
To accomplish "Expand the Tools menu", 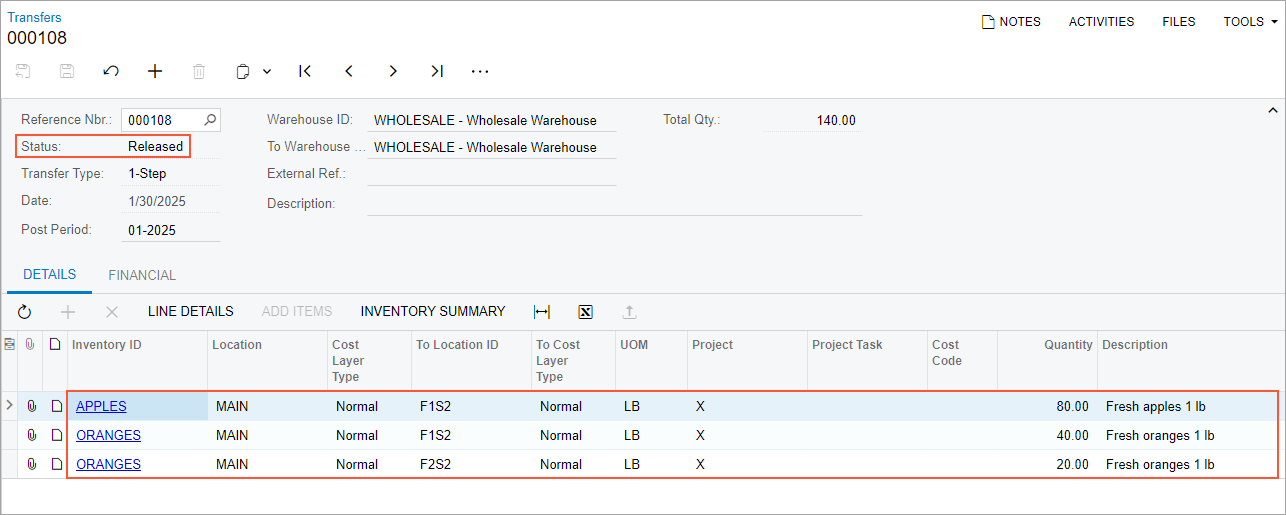I will [1250, 22].
